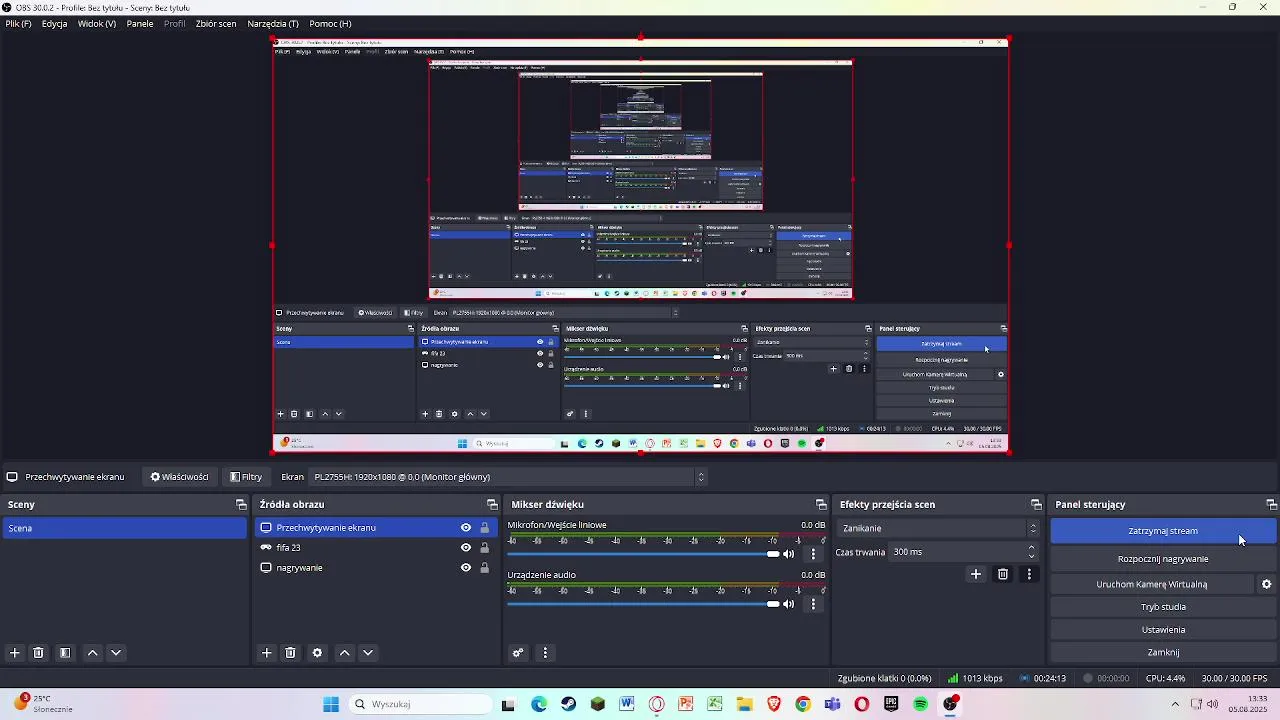This screenshot has width=1280, height=720.
Task: Toggle lock on nagrywanie source
Action: [x=485, y=567]
